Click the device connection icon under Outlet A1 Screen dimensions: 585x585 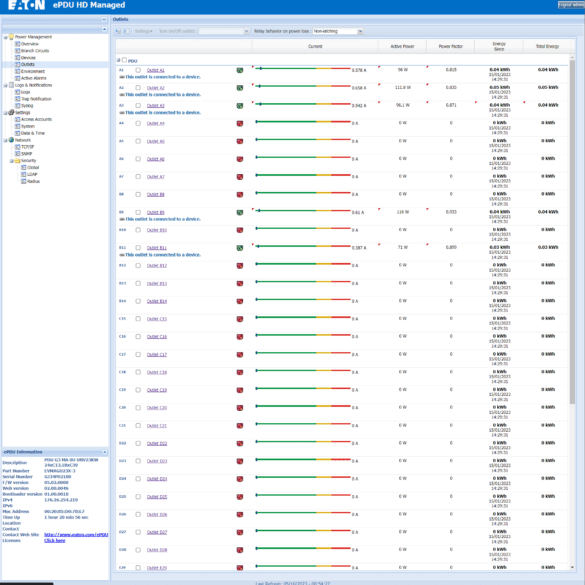point(122,77)
